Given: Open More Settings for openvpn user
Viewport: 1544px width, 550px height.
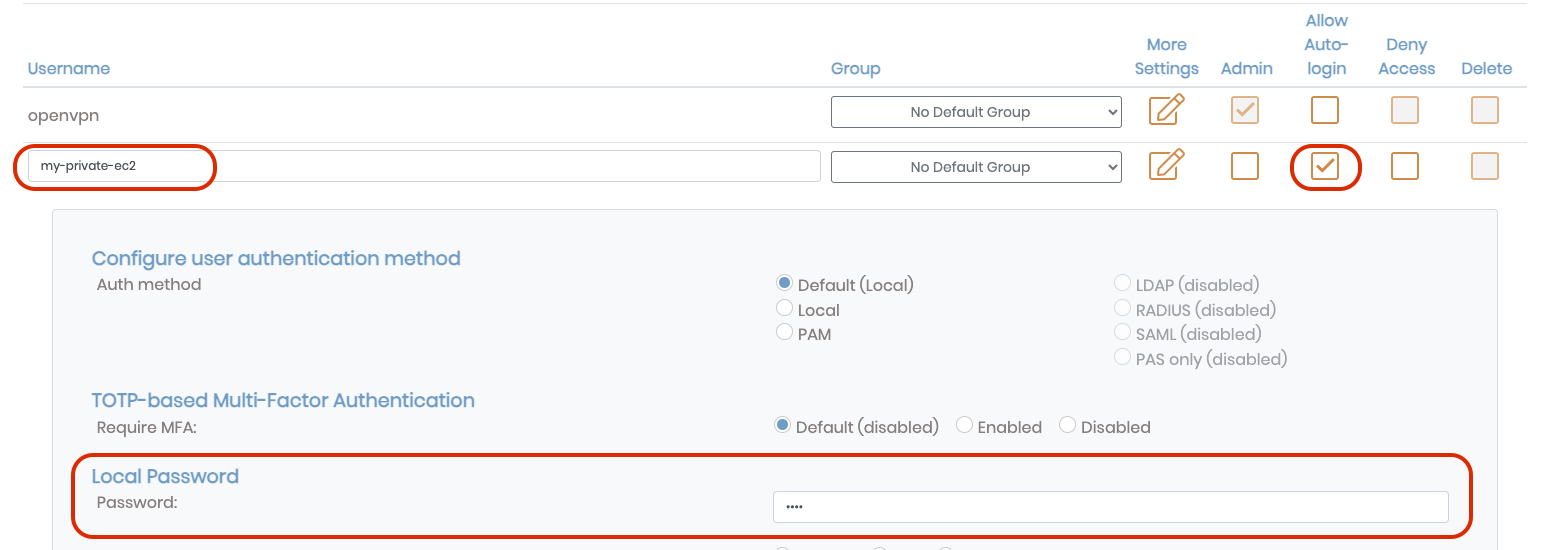Looking at the screenshot, I should click(x=1166, y=109).
